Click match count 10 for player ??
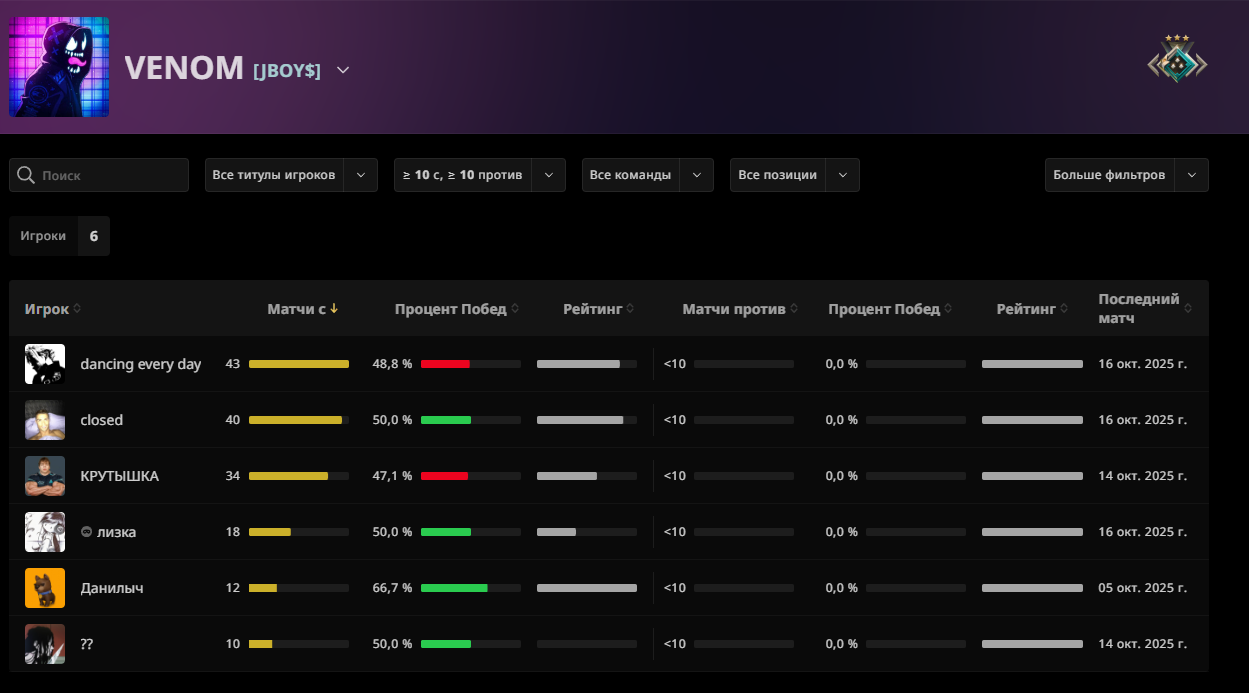Image resolution: width=1249 pixels, height=693 pixels. [x=233, y=644]
